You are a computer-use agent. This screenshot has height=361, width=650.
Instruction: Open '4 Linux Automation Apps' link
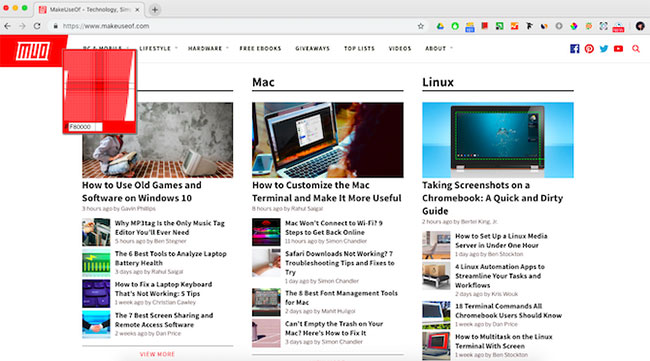pos(500,276)
